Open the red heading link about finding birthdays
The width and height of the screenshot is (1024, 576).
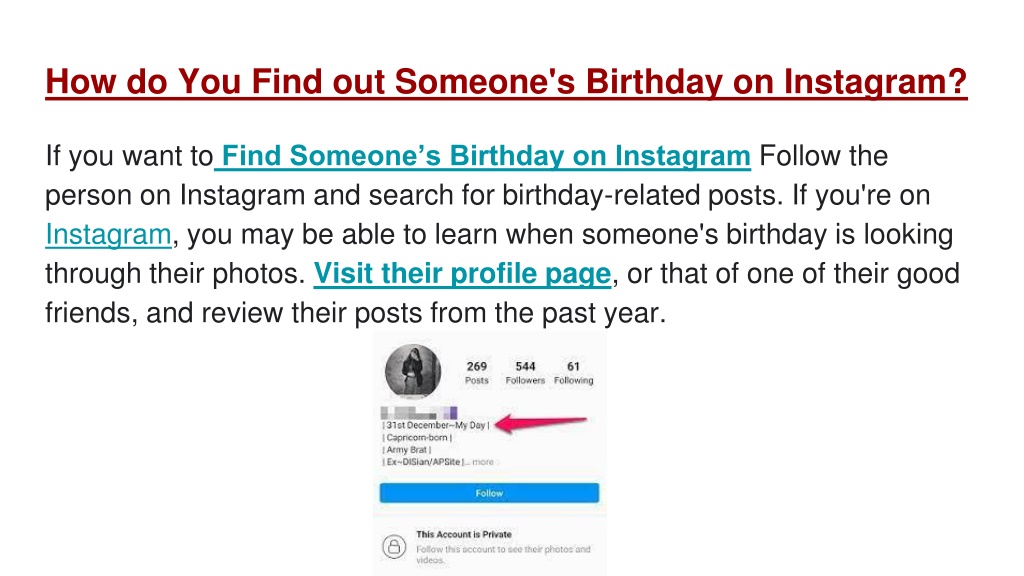click(x=506, y=82)
